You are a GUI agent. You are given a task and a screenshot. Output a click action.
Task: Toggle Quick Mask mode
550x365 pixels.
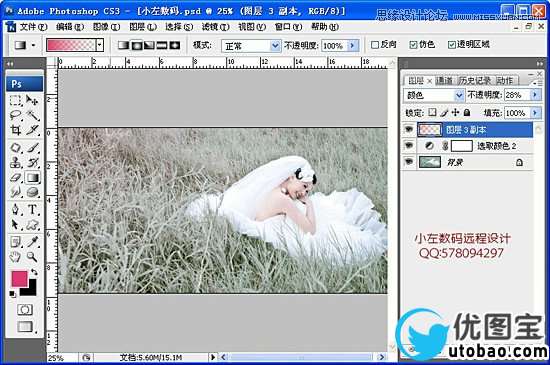[25, 310]
